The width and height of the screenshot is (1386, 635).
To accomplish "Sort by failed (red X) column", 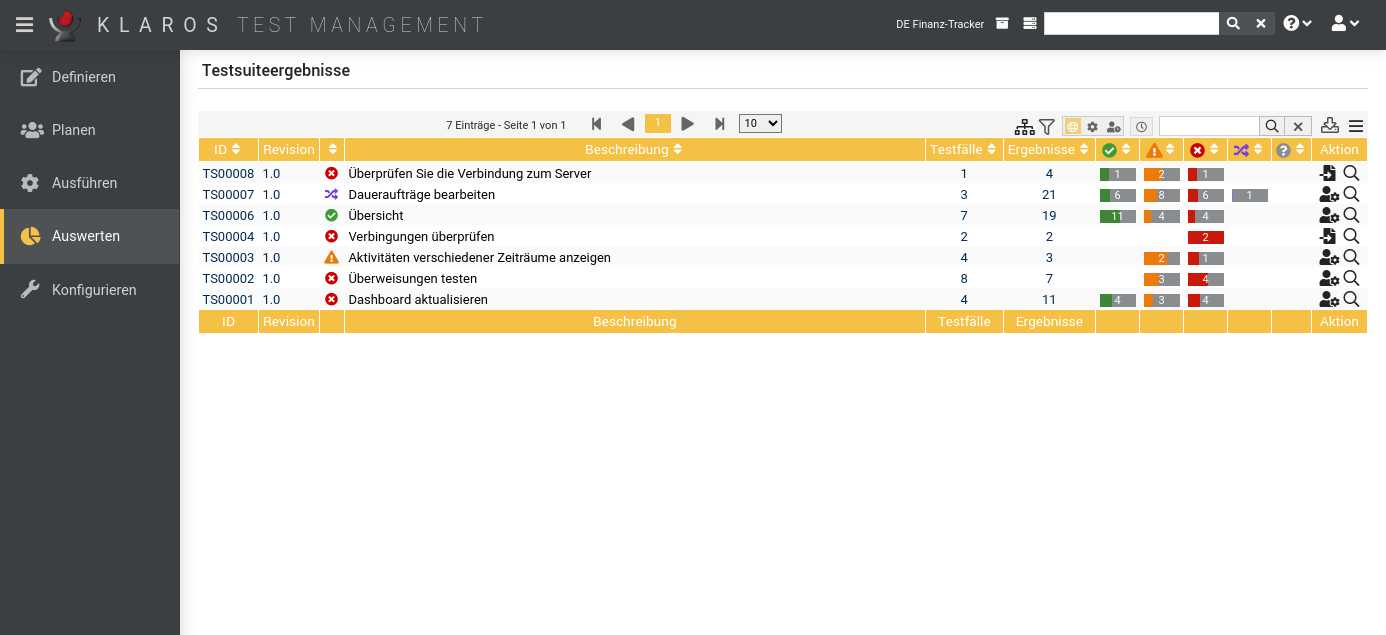I will [x=1205, y=150].
